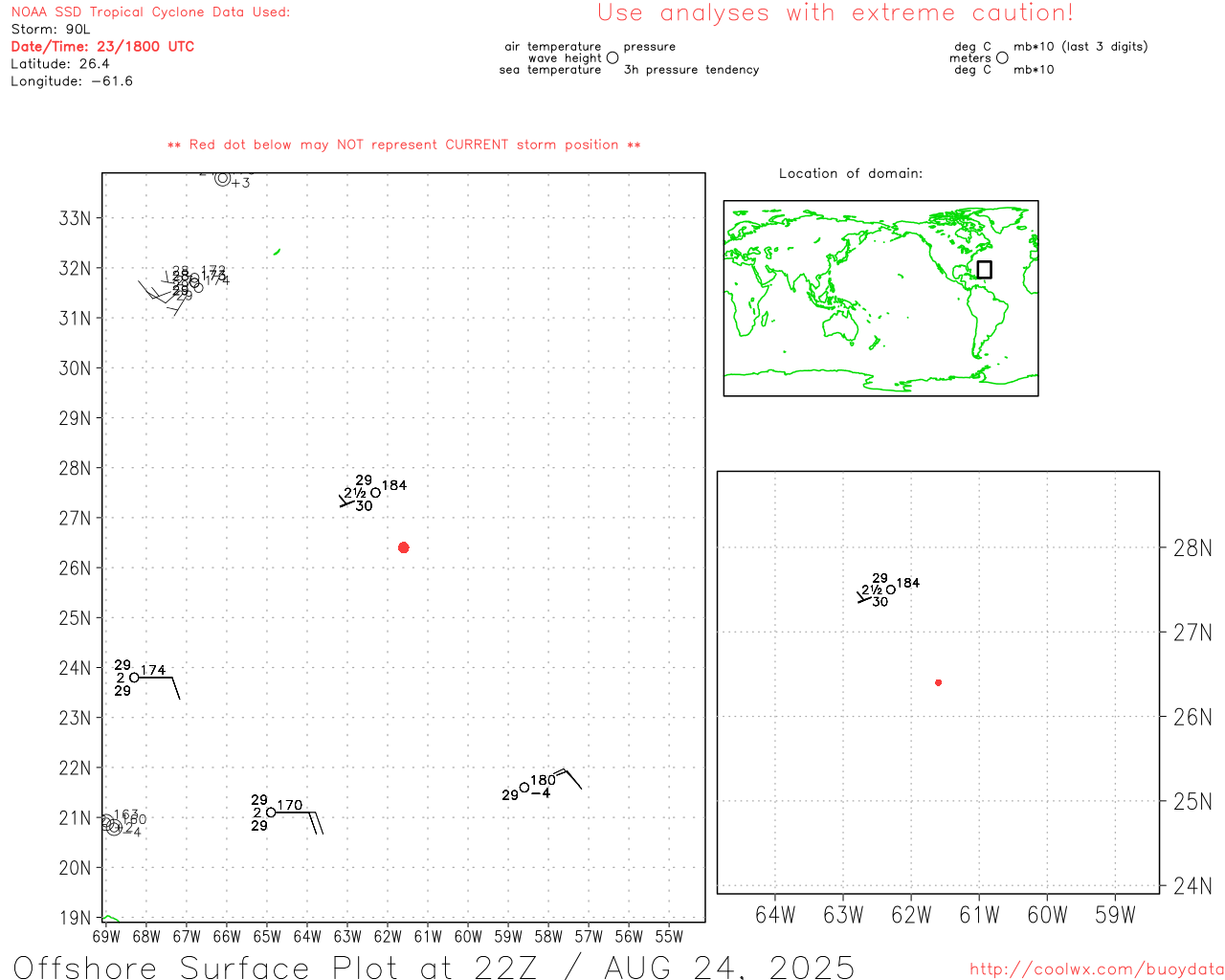Screen dimensions: 1225x980
Task: Click the 'Location of domain:' label
Action: coord(851,174)
